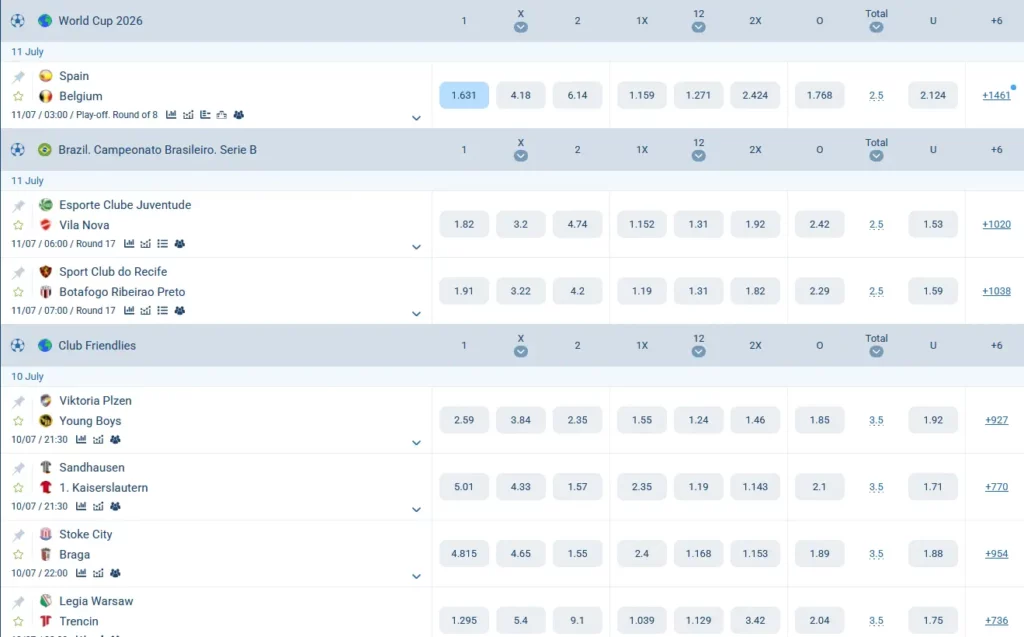Open the X dropdown in World Cup header
This screenshot has height=637, width=1024.
pyautogui.click(x=520, y=27)
